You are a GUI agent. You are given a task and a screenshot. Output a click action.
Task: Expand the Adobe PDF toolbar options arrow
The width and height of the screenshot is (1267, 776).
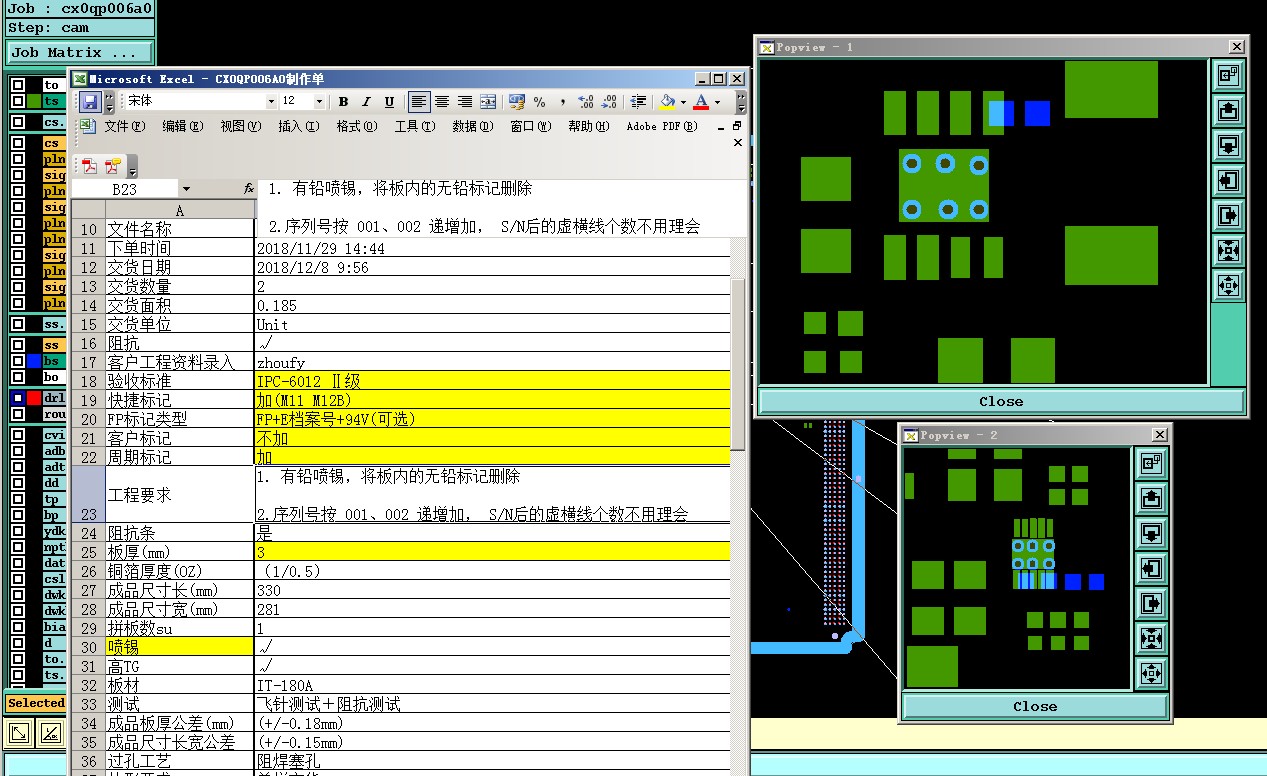[132, 166]
